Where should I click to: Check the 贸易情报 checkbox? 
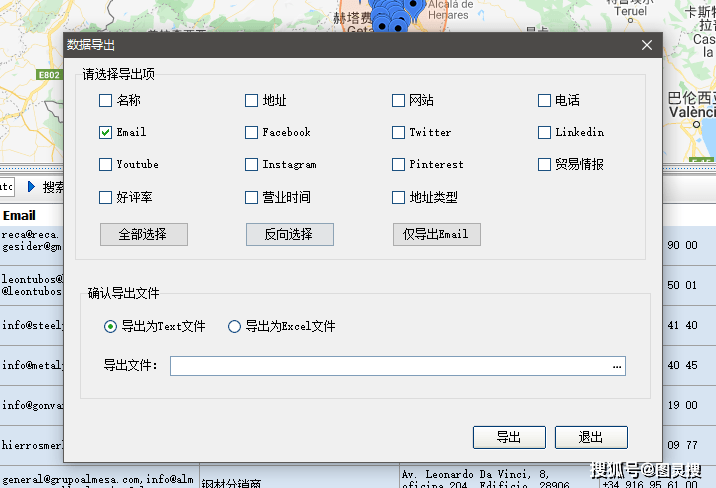(545, 164)
